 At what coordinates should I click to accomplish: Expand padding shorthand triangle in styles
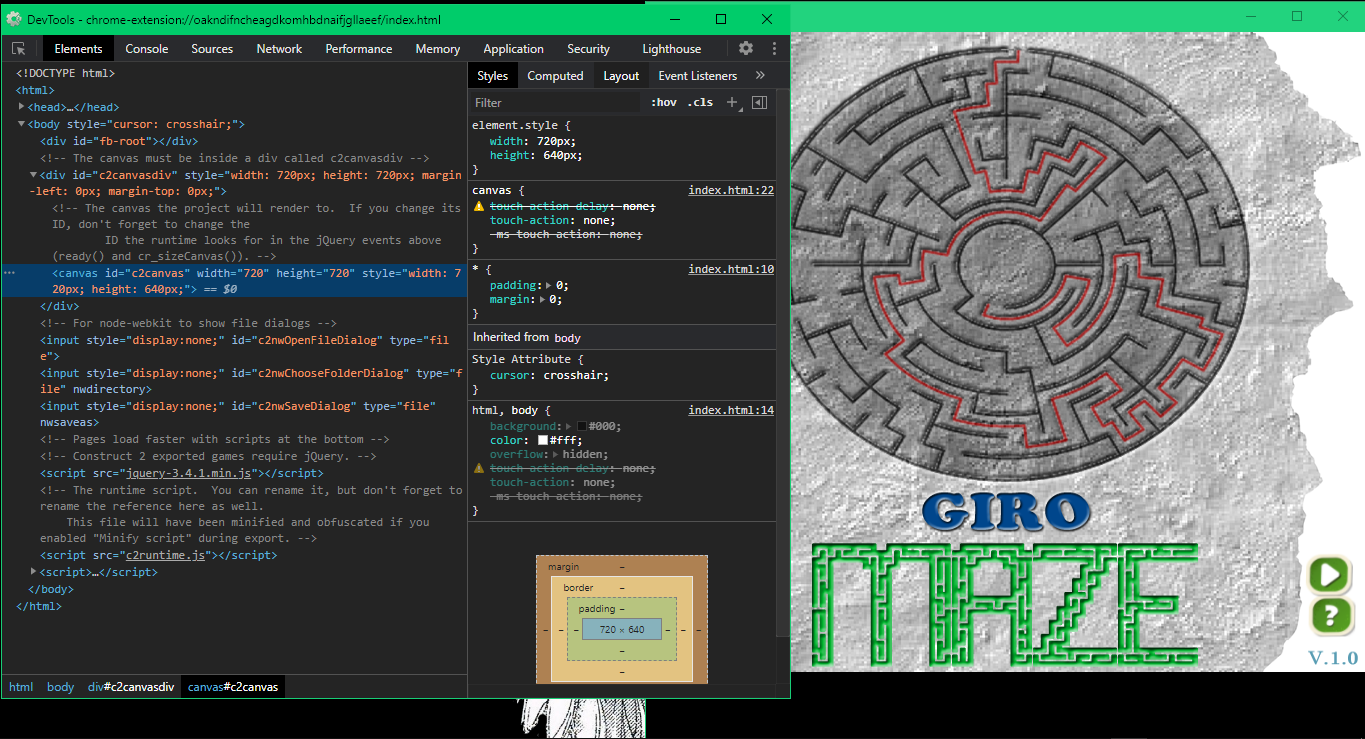pos(549,285)
